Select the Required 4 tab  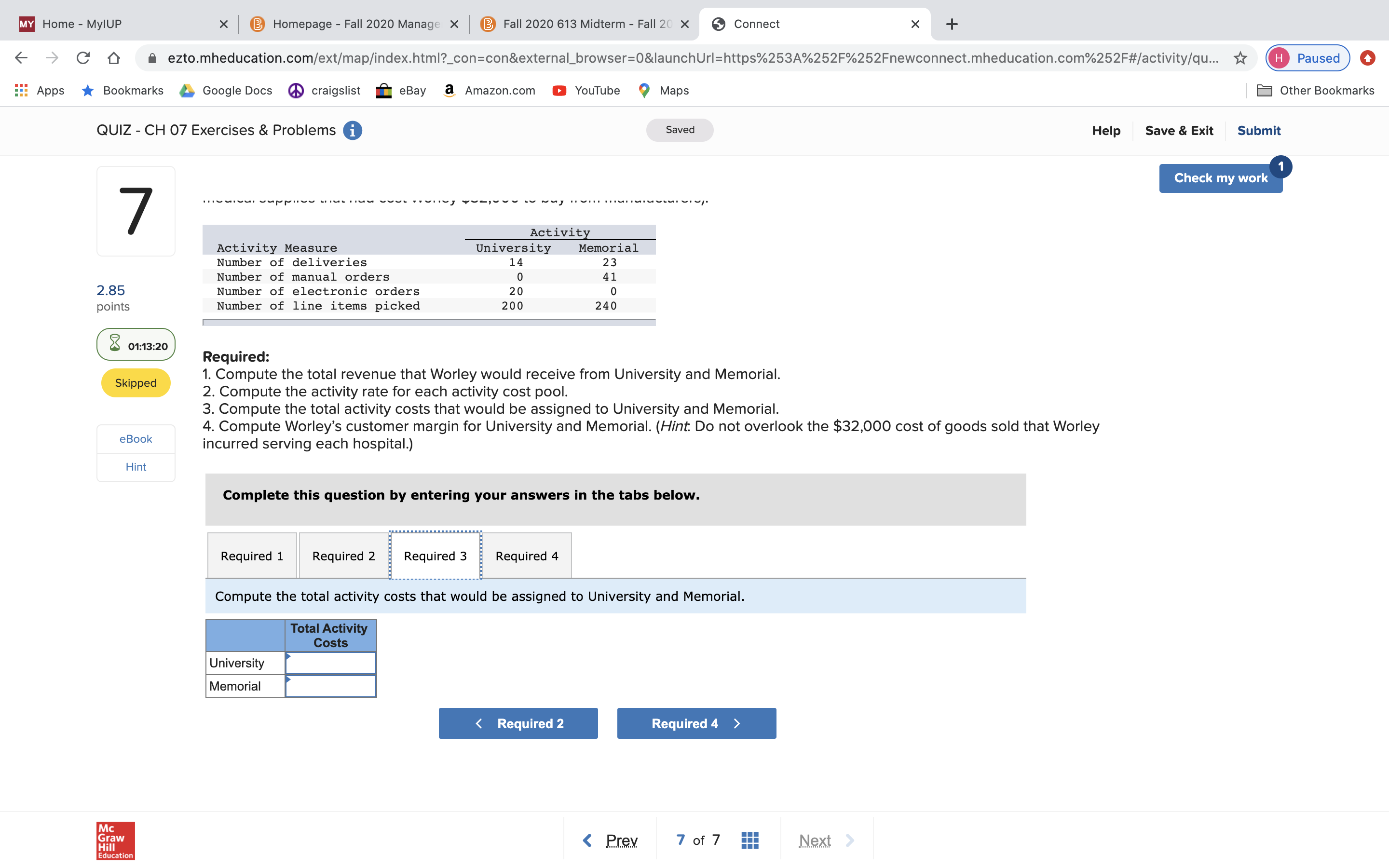(x=526, y=555)
